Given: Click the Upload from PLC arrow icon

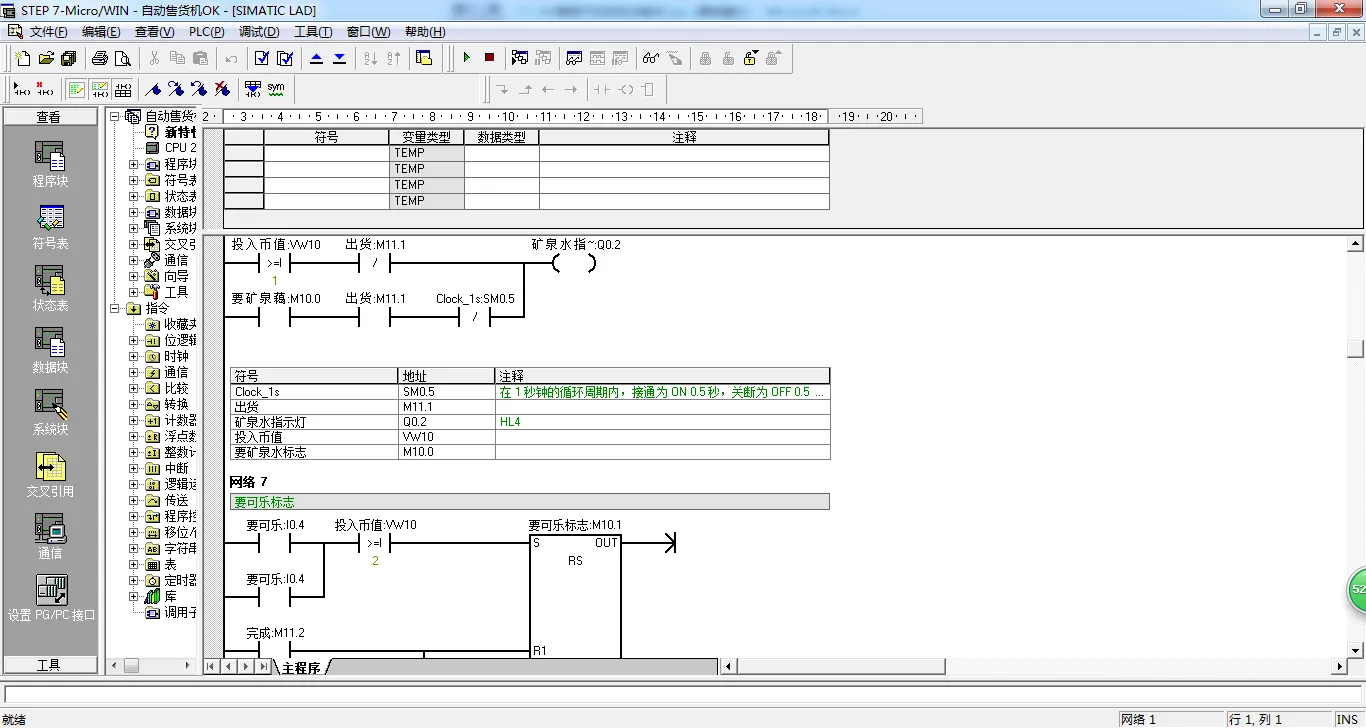Looking at the screenshot, I should click(317, 58).
